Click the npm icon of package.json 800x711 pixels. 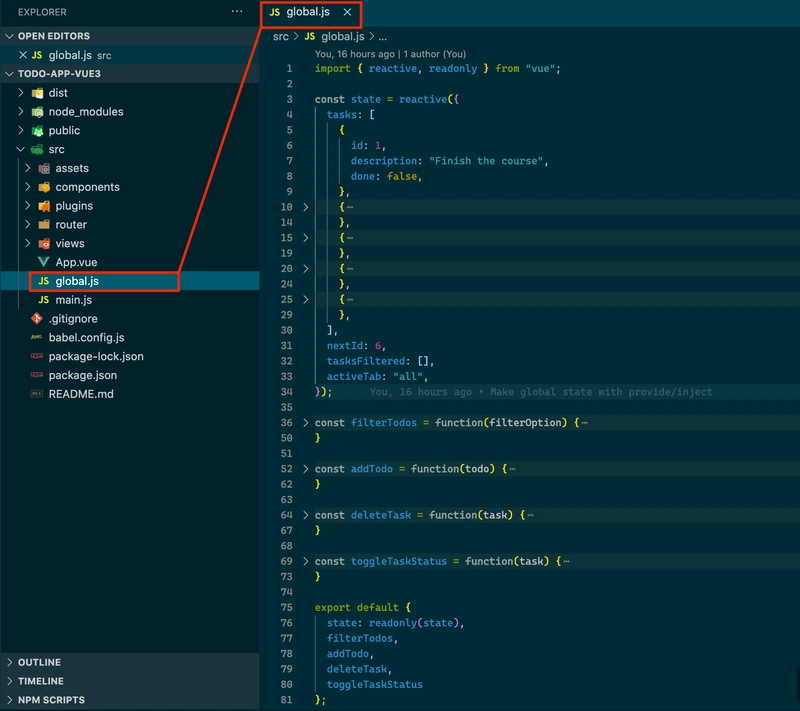click(x=37, y=375)
